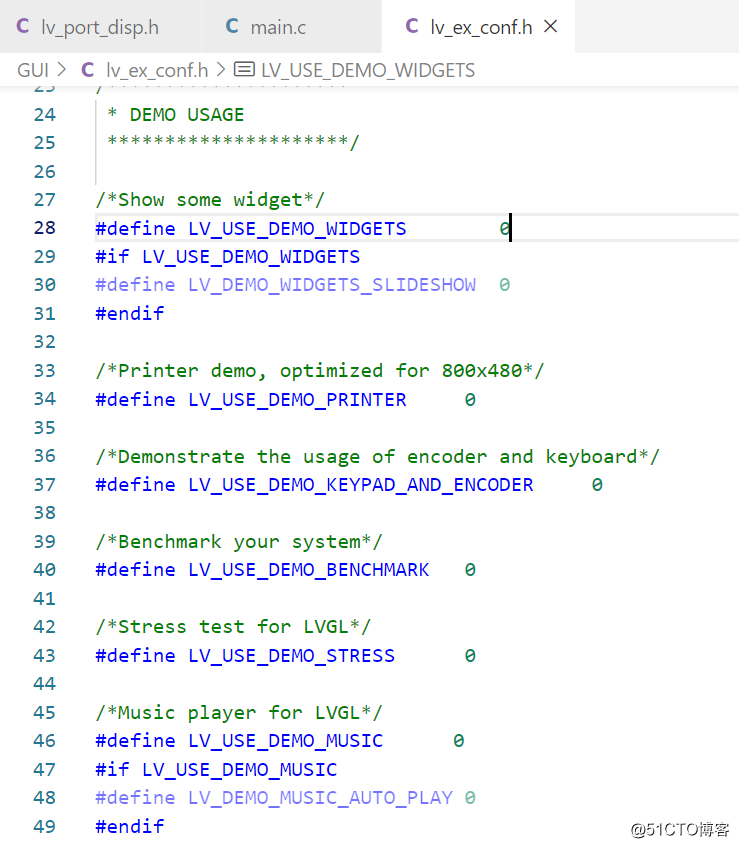The width and height of the screenshot is (739, 848).
Task: Click LV_DEMO_WIDGETS_SLIDESHOW macro name
Action: point(332,285)
